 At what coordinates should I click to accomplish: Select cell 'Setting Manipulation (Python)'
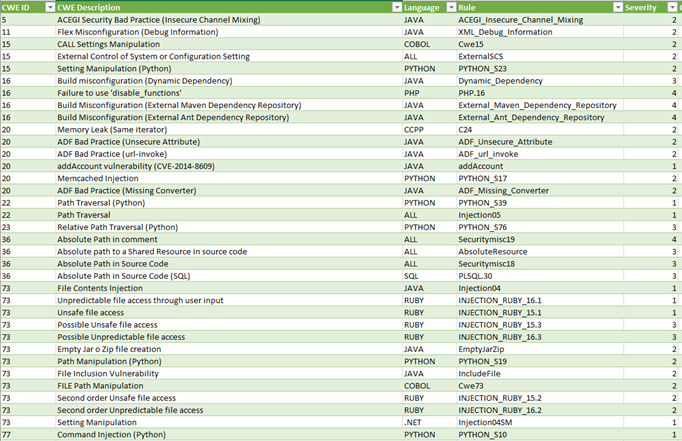(229, 68)
